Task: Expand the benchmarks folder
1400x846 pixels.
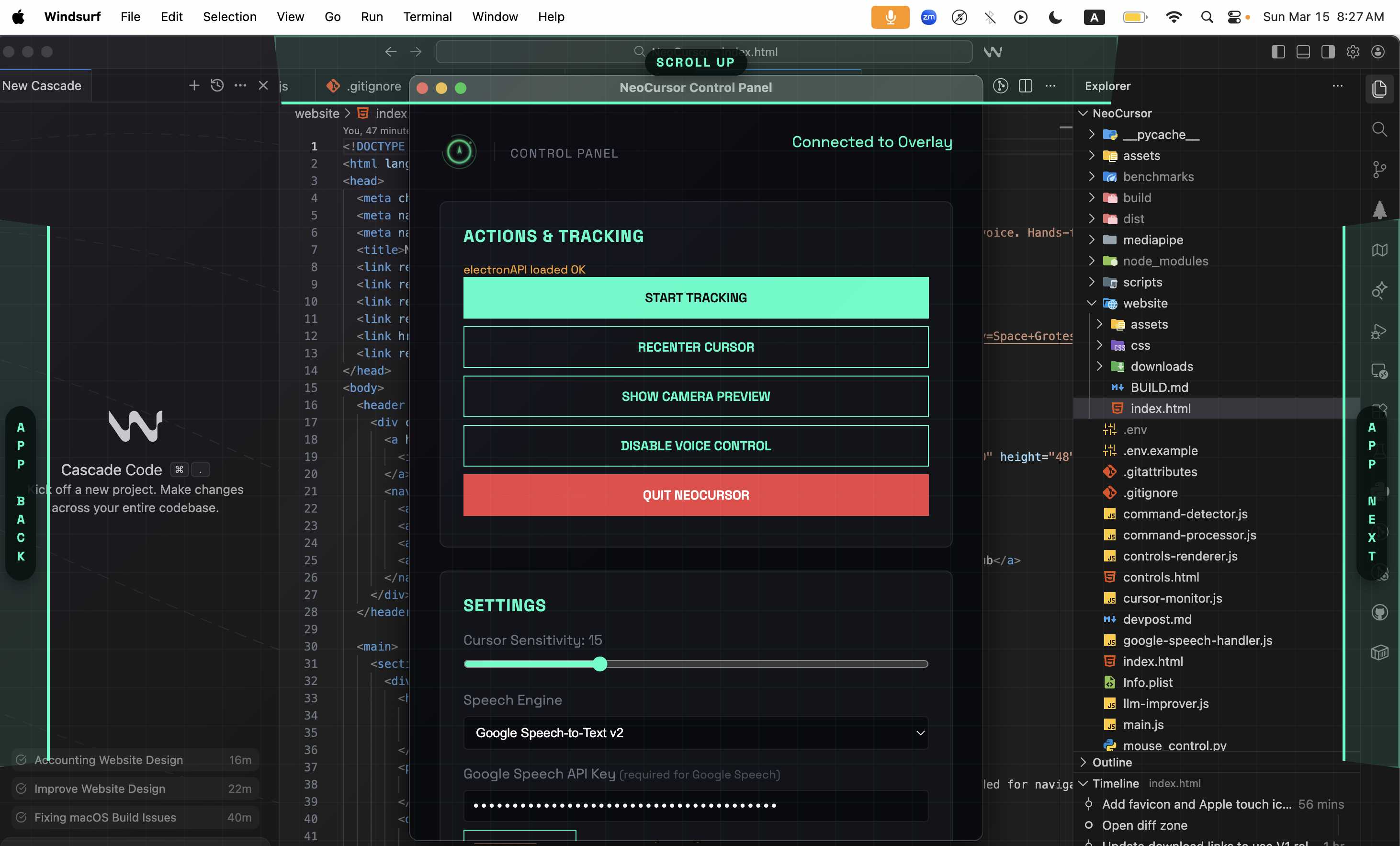Action: tap(1157, 177)
